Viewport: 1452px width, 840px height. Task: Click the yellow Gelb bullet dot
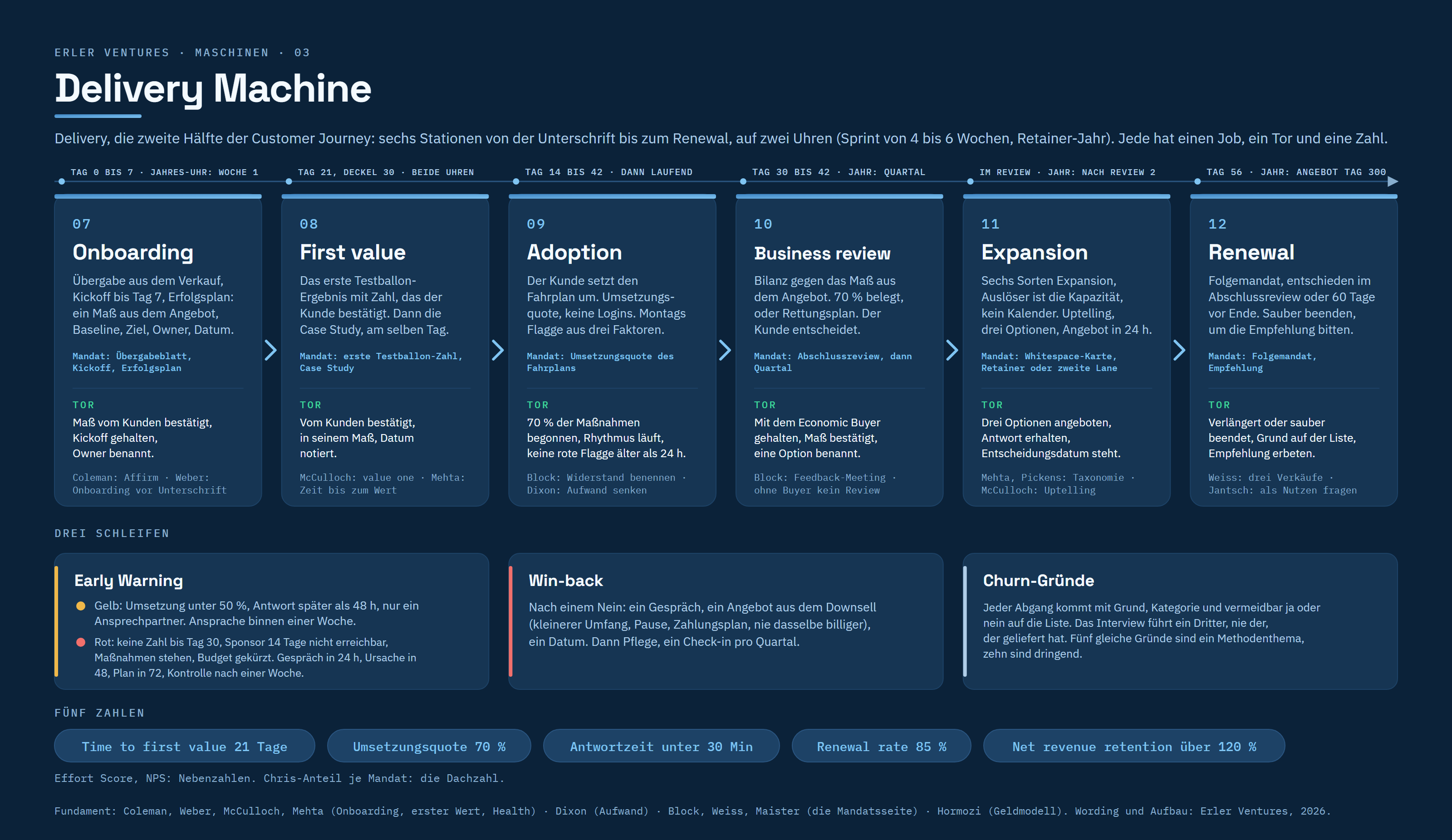(81, 606)
